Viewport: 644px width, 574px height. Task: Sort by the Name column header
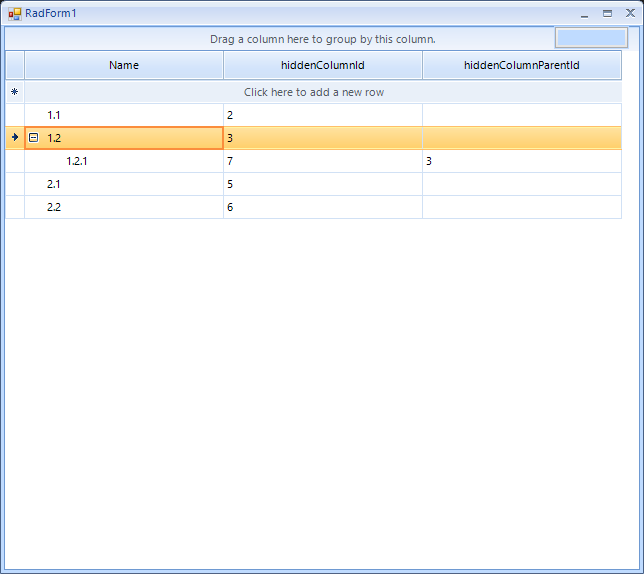click(x=124, y=65)
